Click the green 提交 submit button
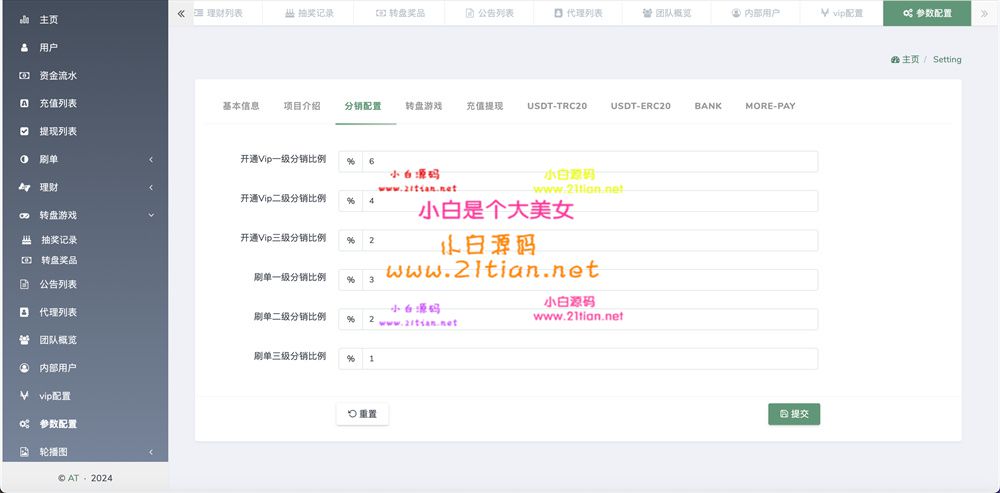Image resolution: width=1000 pixels, height=493 pixels. point(794,414)
